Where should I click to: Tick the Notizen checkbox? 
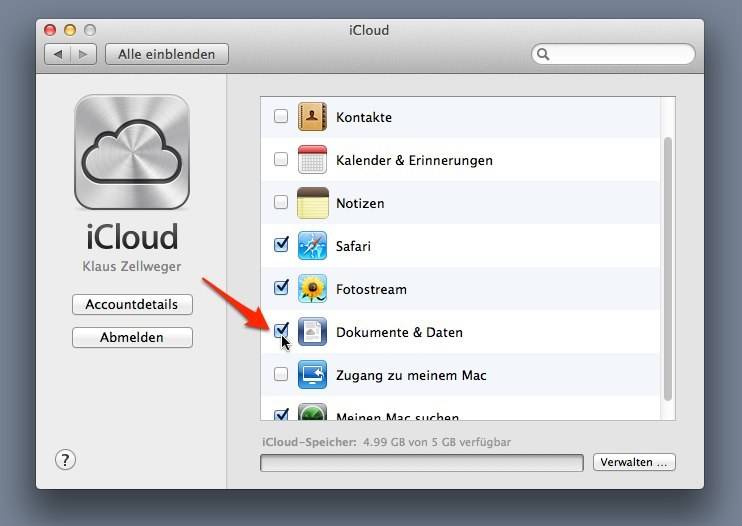point(281,202)
